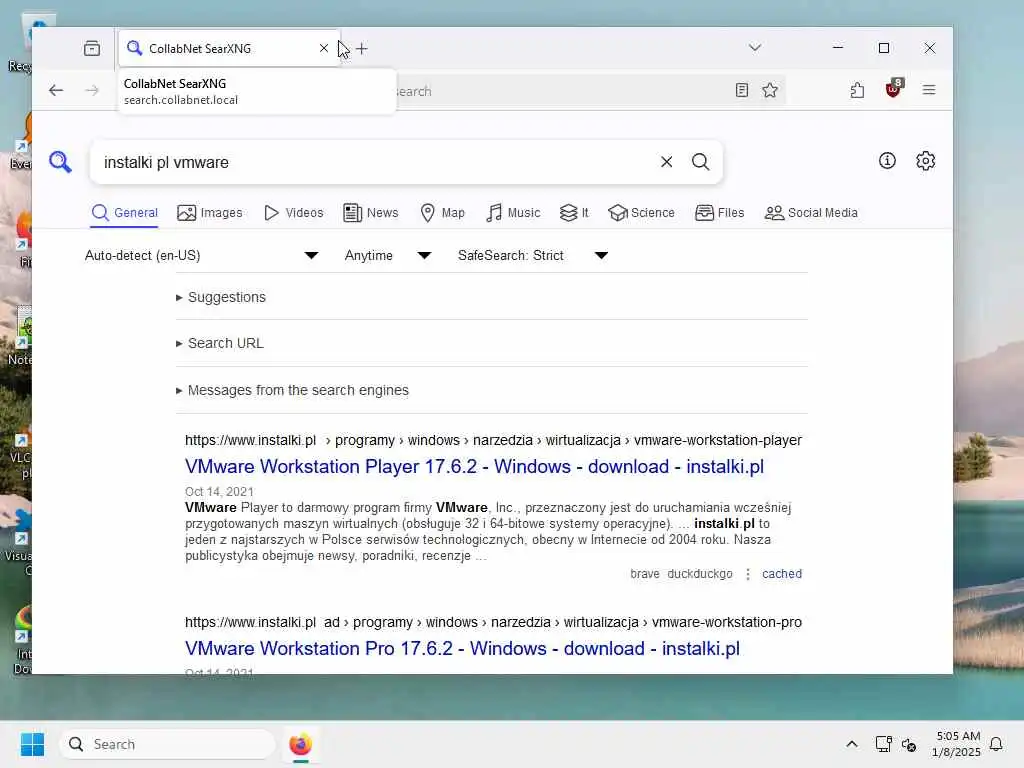Open the notifications bell icon
The image size is (1024, 768).
click(x=996, y=744)
